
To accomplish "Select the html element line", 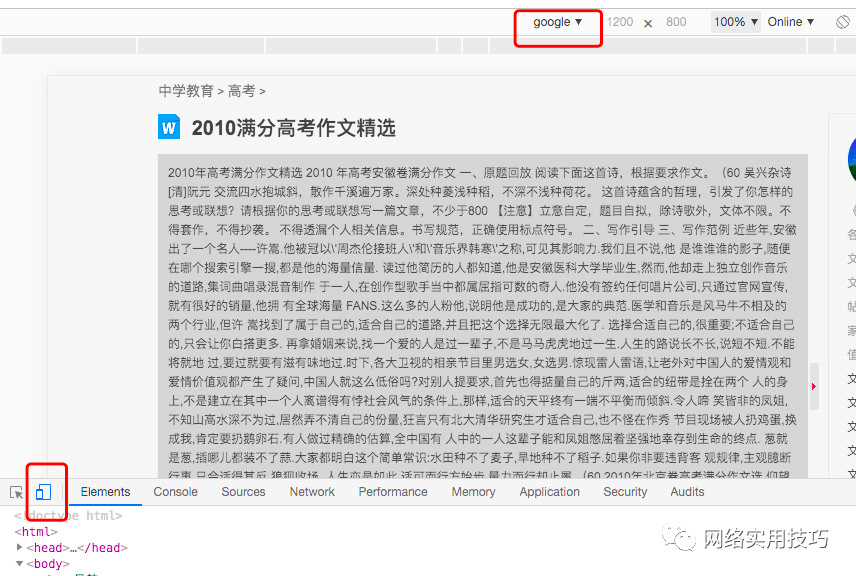I will click(x=36, y=531).
